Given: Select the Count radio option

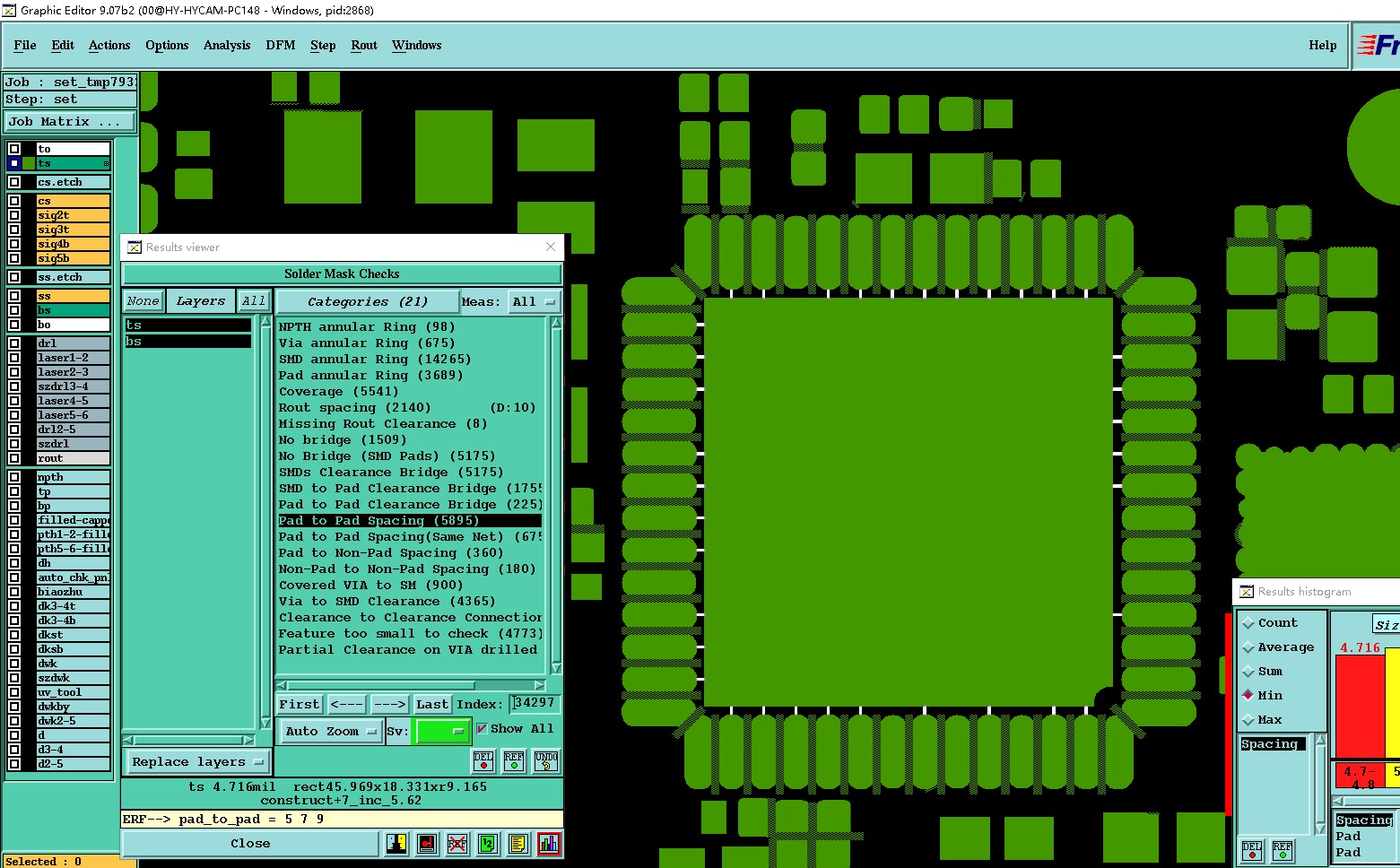Looking at the screenshot, I should tap(1248, 623).
